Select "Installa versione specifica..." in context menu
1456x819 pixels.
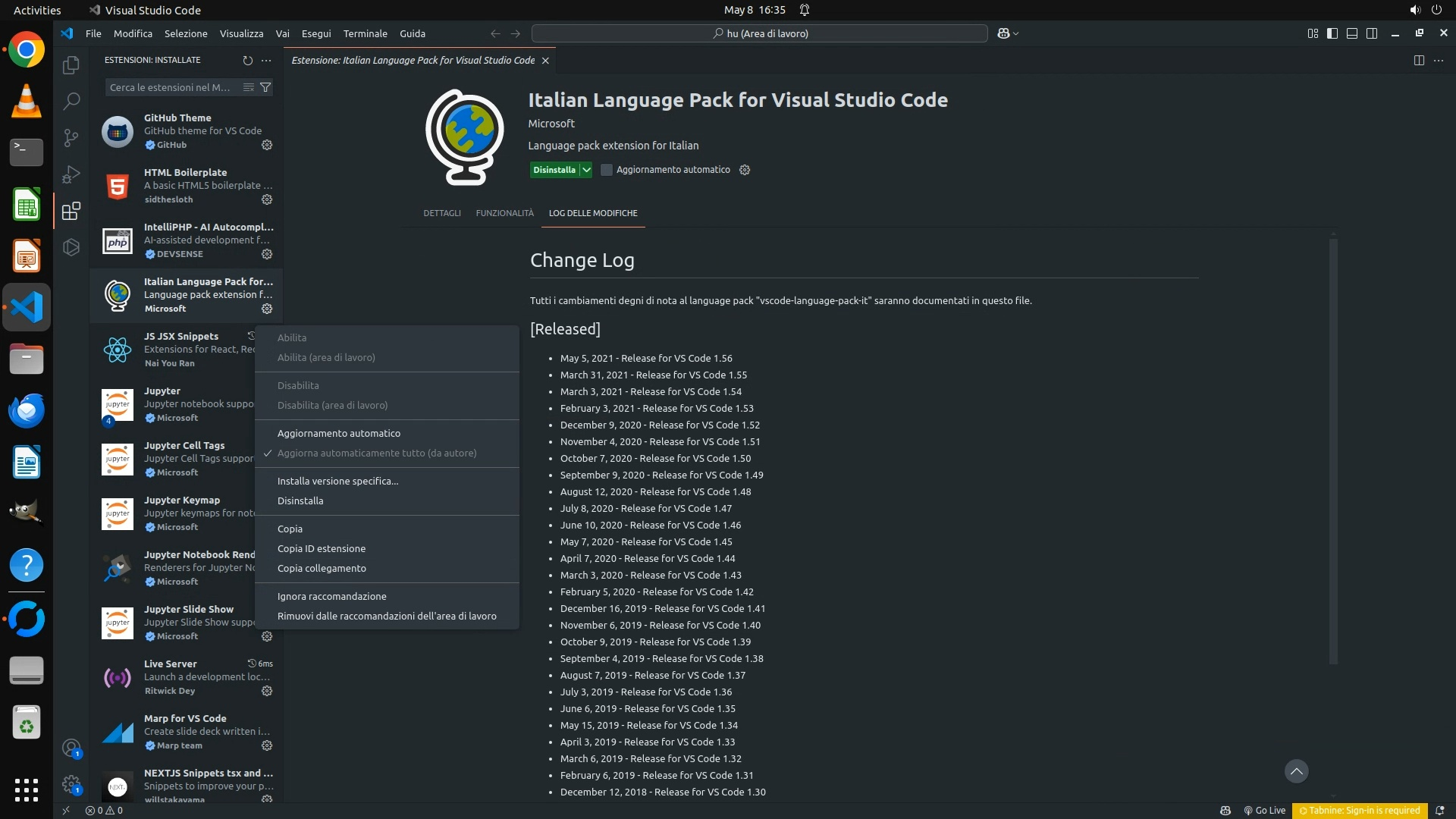pyautogui.click(x=337, y=481)
